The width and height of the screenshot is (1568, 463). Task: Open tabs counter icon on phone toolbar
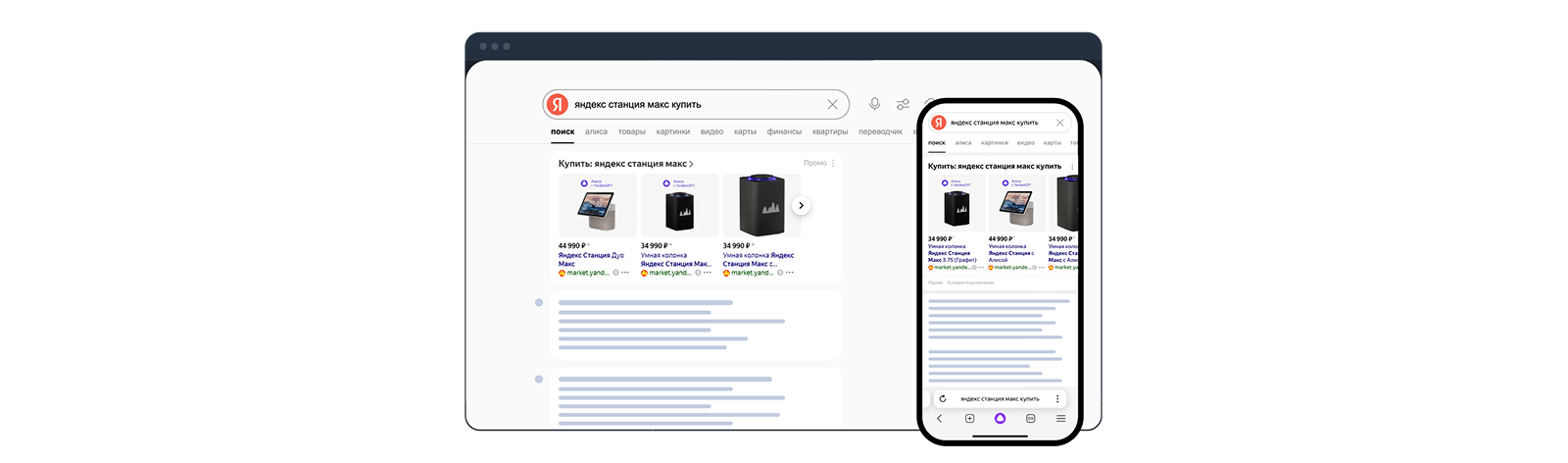1030,418
